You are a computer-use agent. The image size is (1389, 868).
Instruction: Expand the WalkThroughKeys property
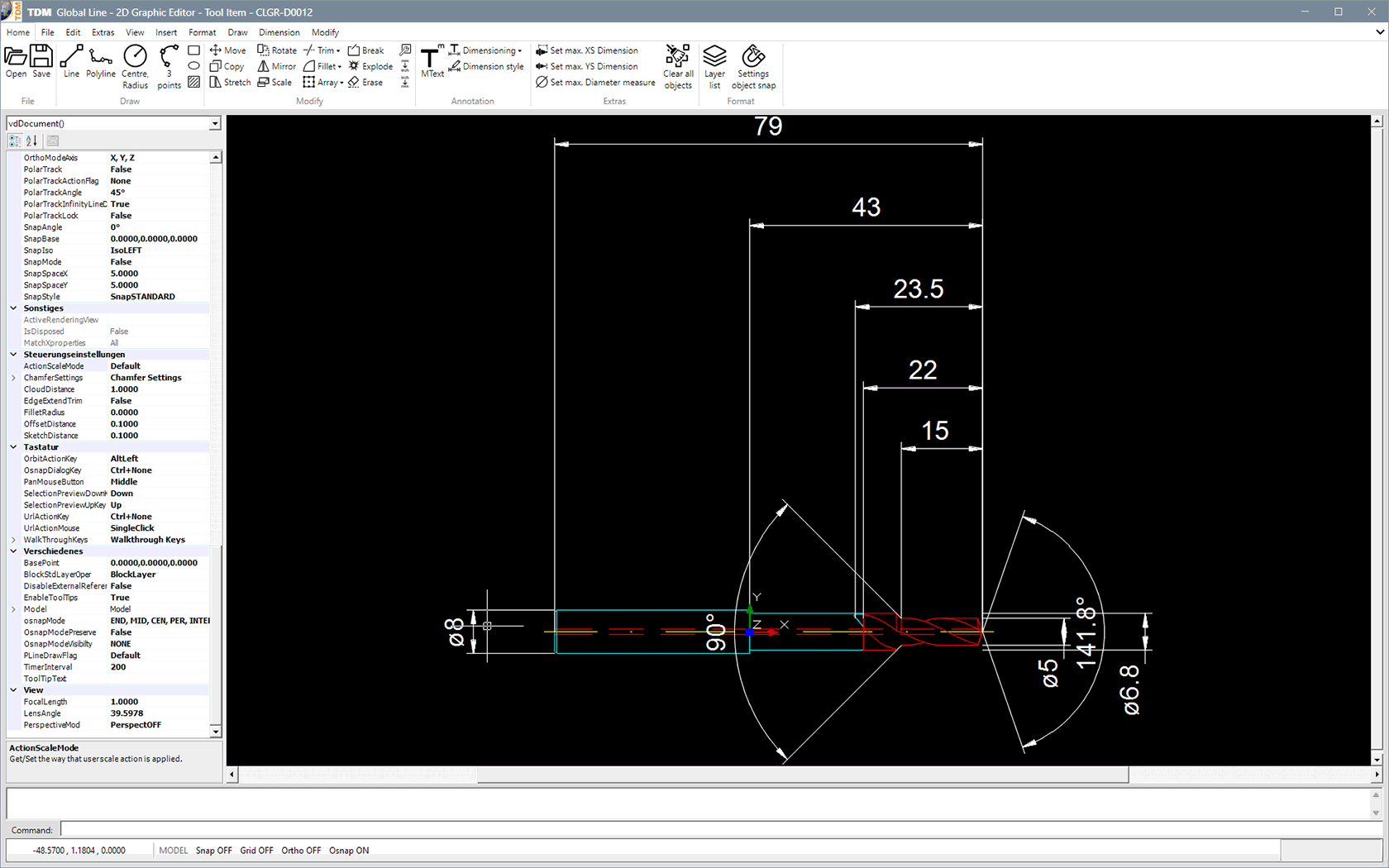[x=13, y=540]
